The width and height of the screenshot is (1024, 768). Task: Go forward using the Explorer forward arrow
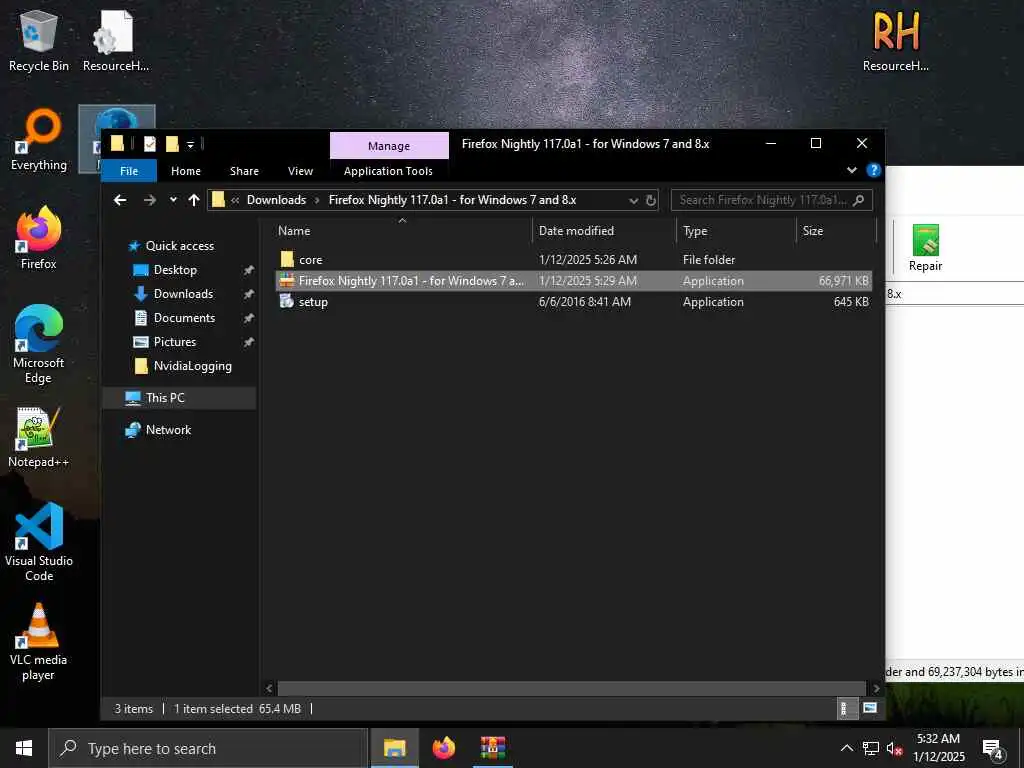(x=150, y=200)
